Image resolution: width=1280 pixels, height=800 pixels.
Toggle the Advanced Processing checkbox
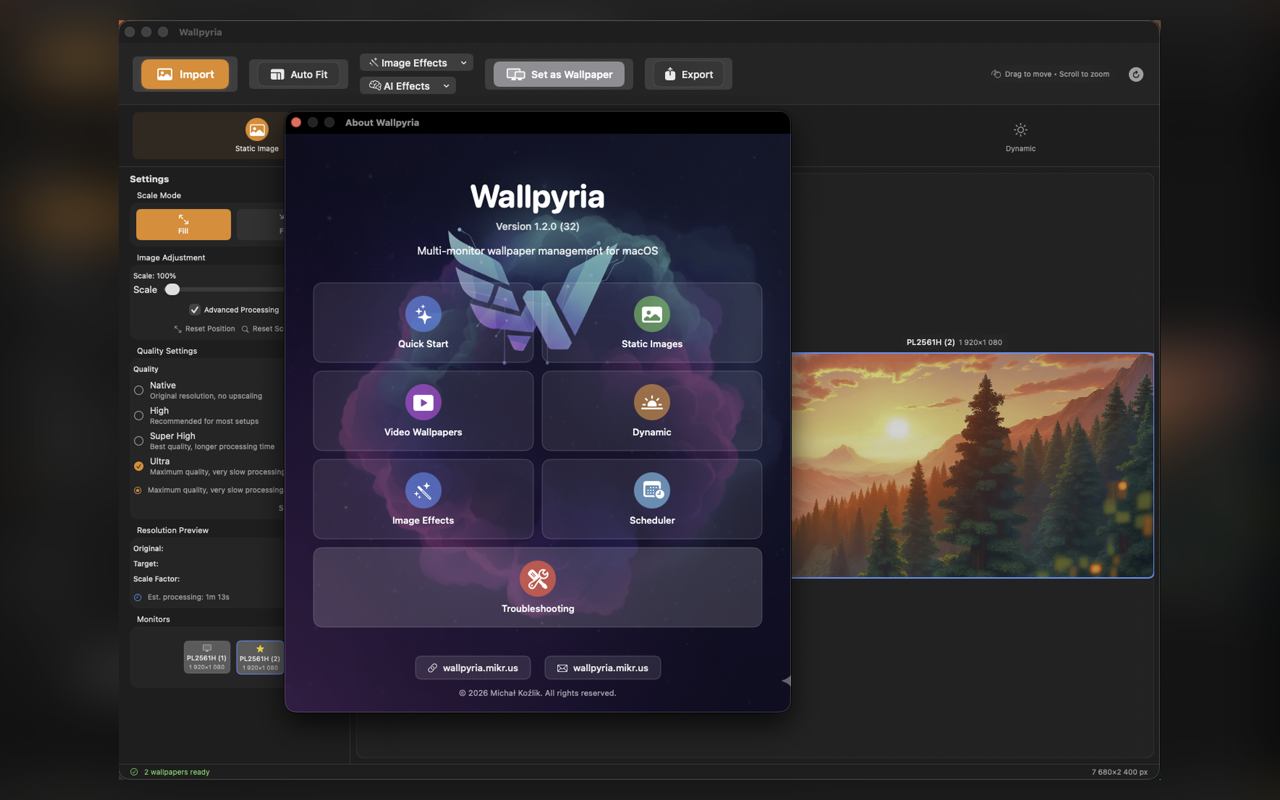click(x=195, y=310)
